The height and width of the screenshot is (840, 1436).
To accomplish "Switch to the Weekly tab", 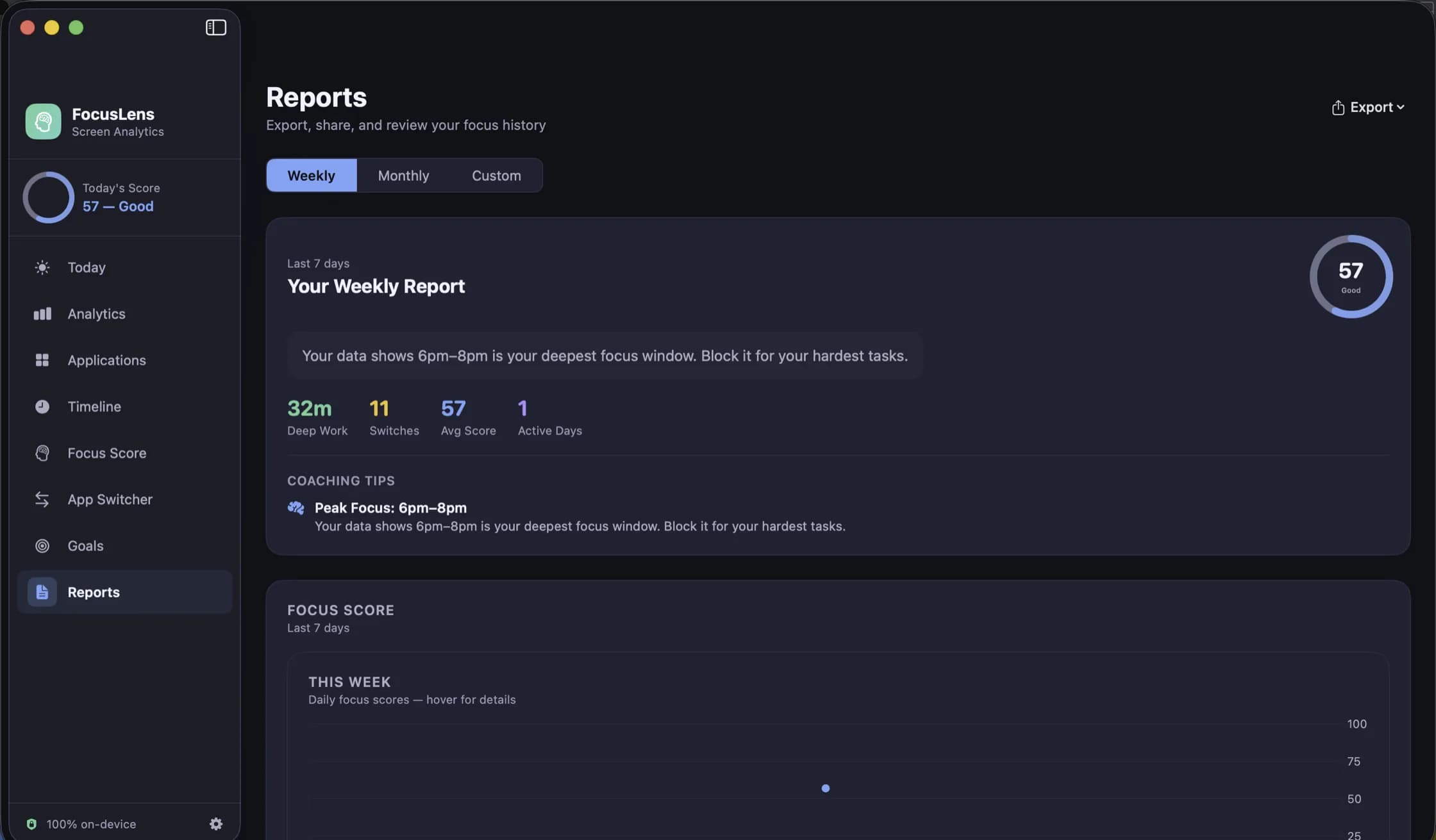I will coord(311,176).
